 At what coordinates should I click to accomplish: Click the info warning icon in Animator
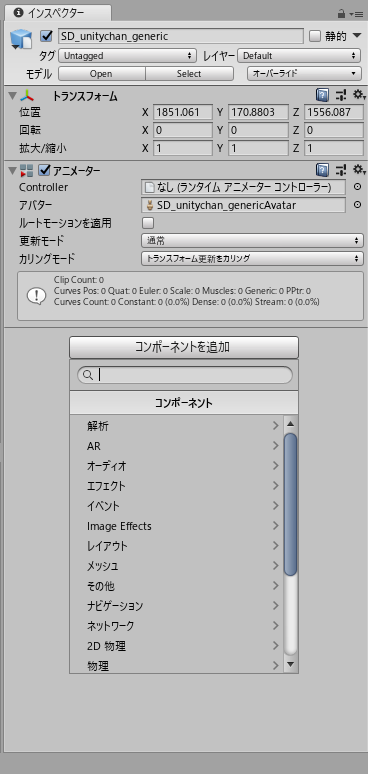[x=36, y=296]
